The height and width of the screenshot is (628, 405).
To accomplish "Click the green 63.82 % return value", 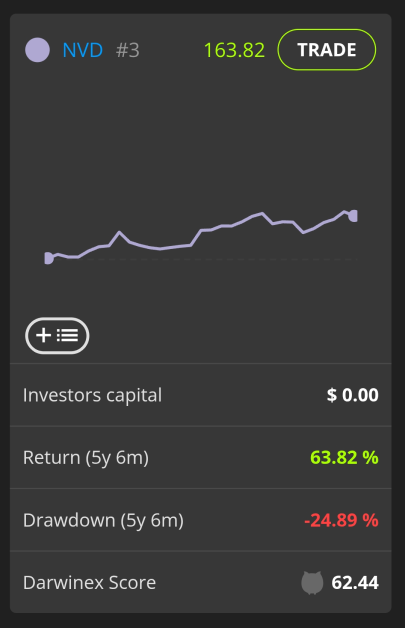I will (344, 457).
